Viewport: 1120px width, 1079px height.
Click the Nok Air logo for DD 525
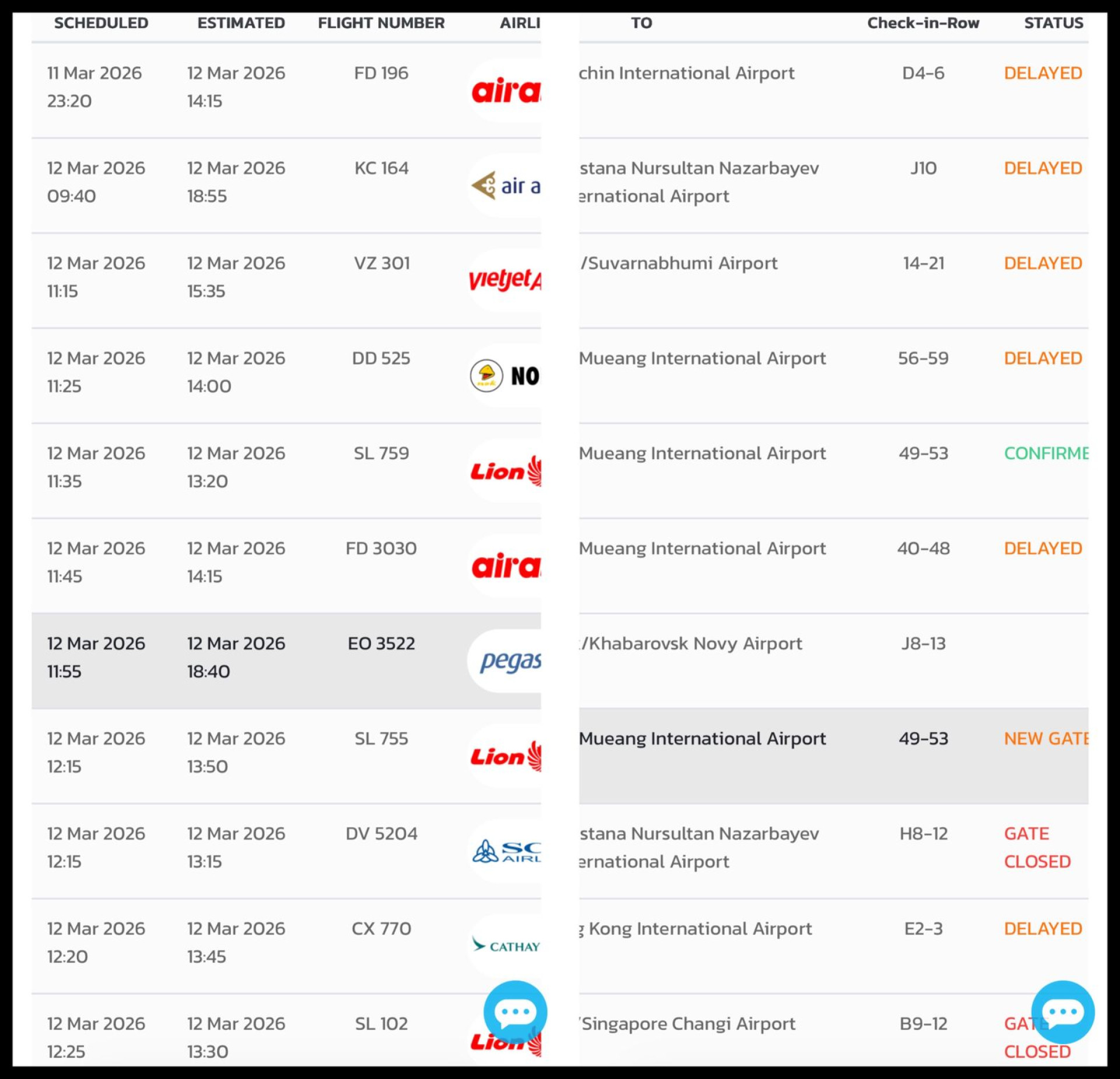point(505,376)
